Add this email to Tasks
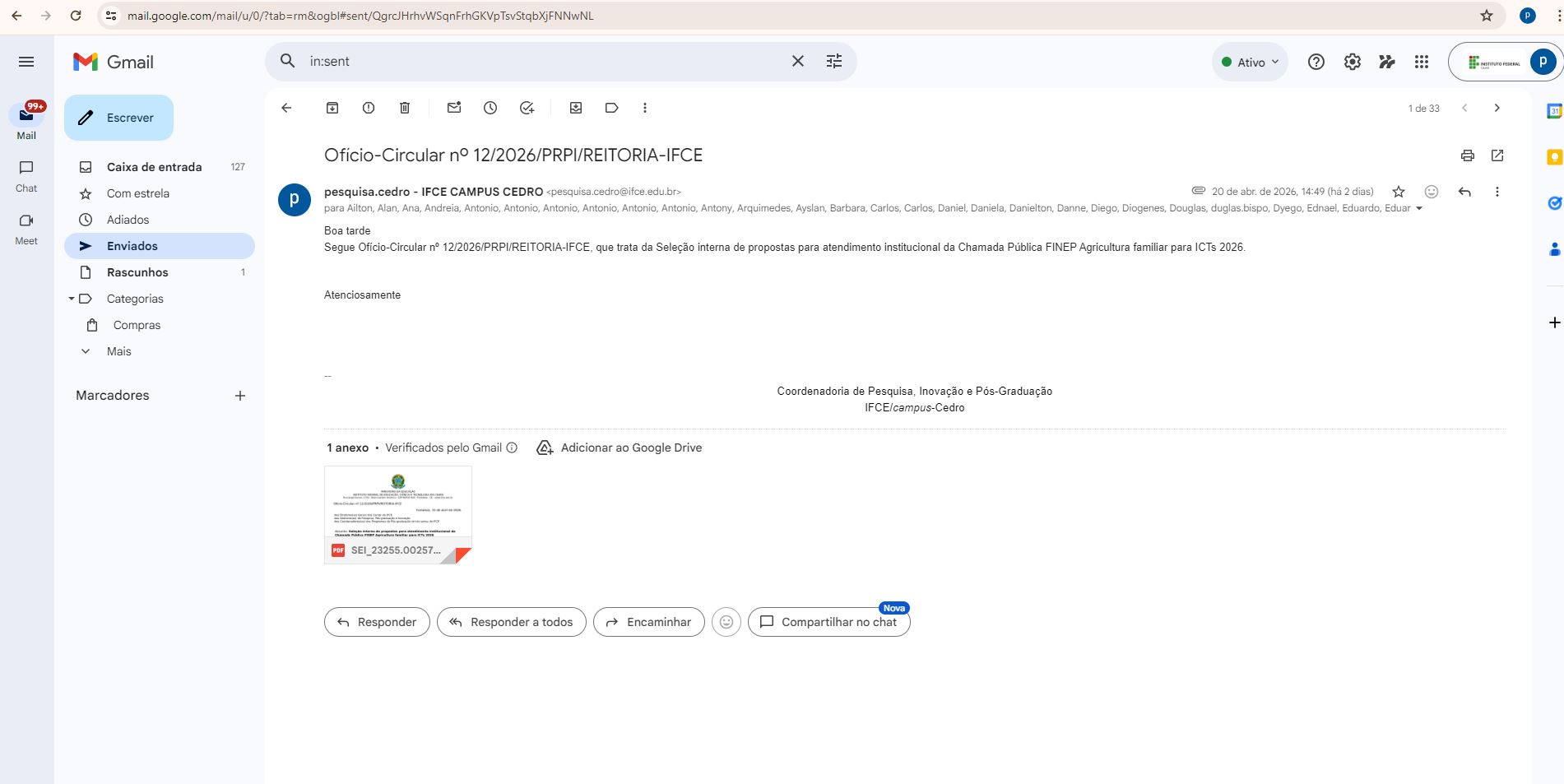1564x784 pixels. click(x=527, y=108)
